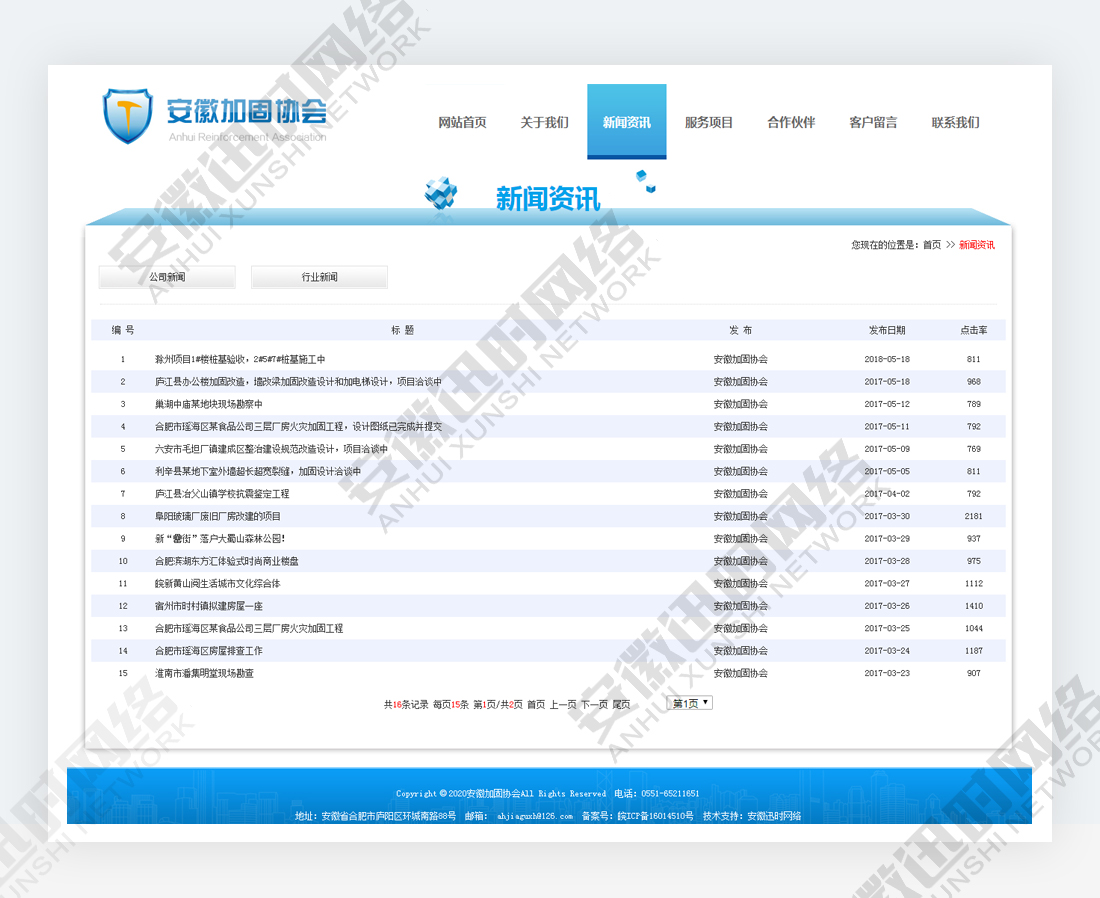The height and width of the screenshot is (898, 1100).
Task: Click the blue cubes icon beside 新闻资讯 heading
Action: [x=440, y=192]
